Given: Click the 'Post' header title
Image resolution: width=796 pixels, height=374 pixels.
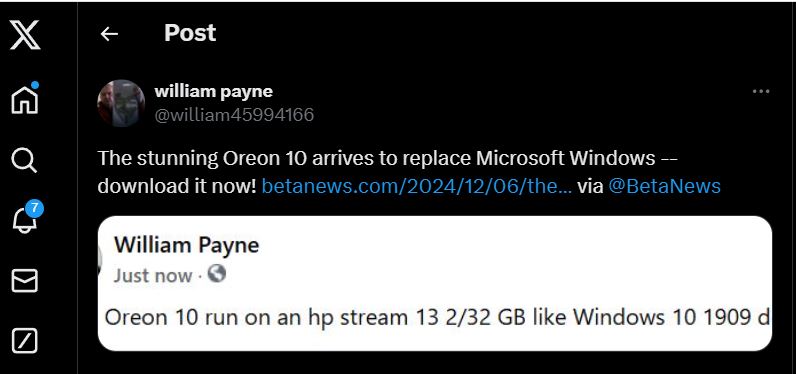Looking at the screenshot, I should [x=190, y=33].
